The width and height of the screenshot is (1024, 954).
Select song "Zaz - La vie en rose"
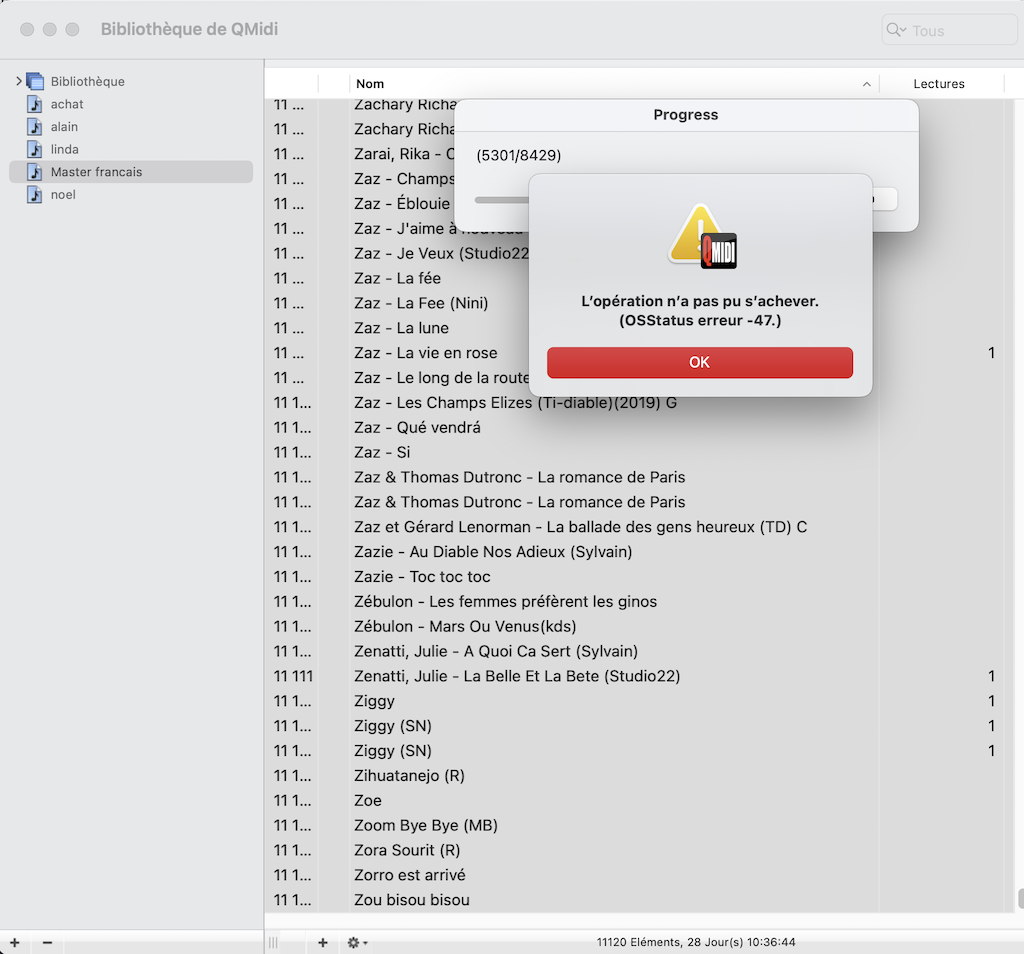(x=426, y=353)
